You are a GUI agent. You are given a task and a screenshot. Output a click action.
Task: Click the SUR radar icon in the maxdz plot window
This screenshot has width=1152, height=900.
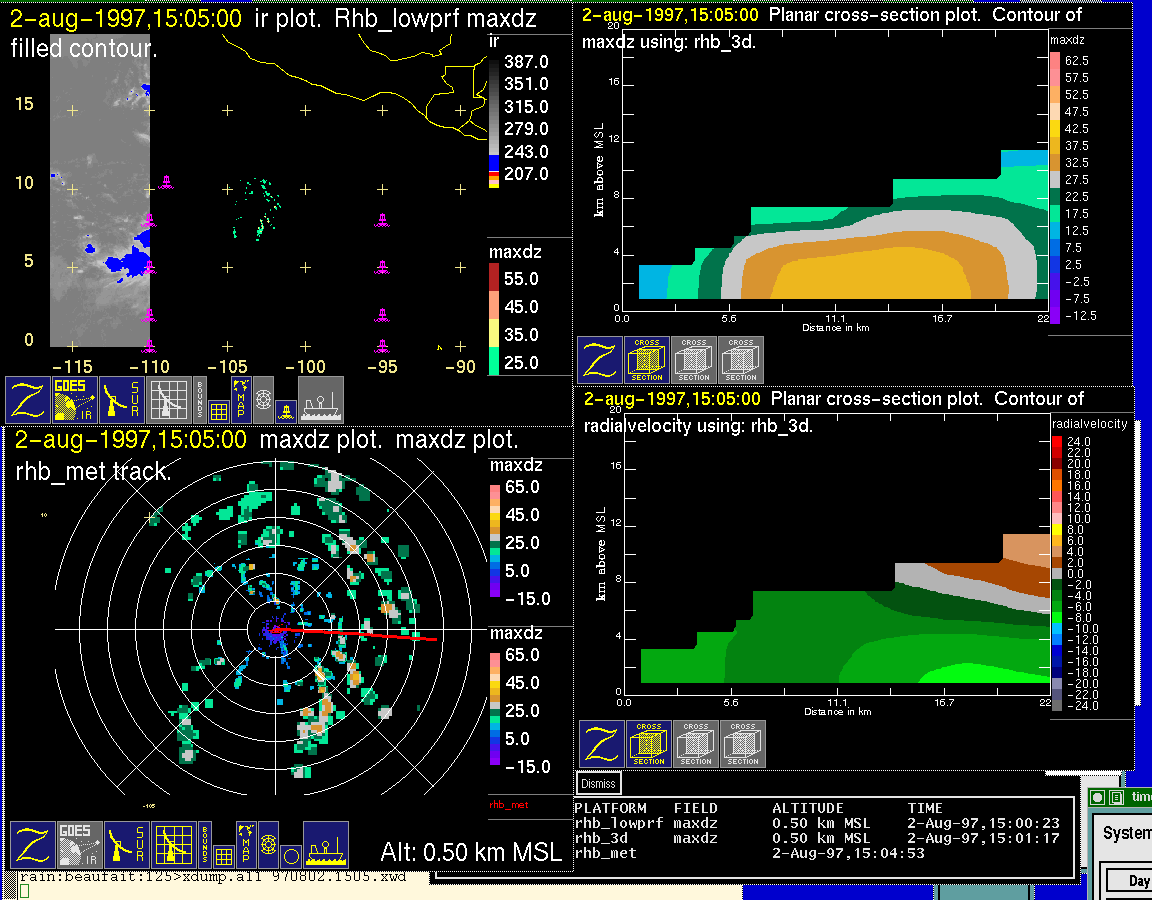tap(126, 845)
